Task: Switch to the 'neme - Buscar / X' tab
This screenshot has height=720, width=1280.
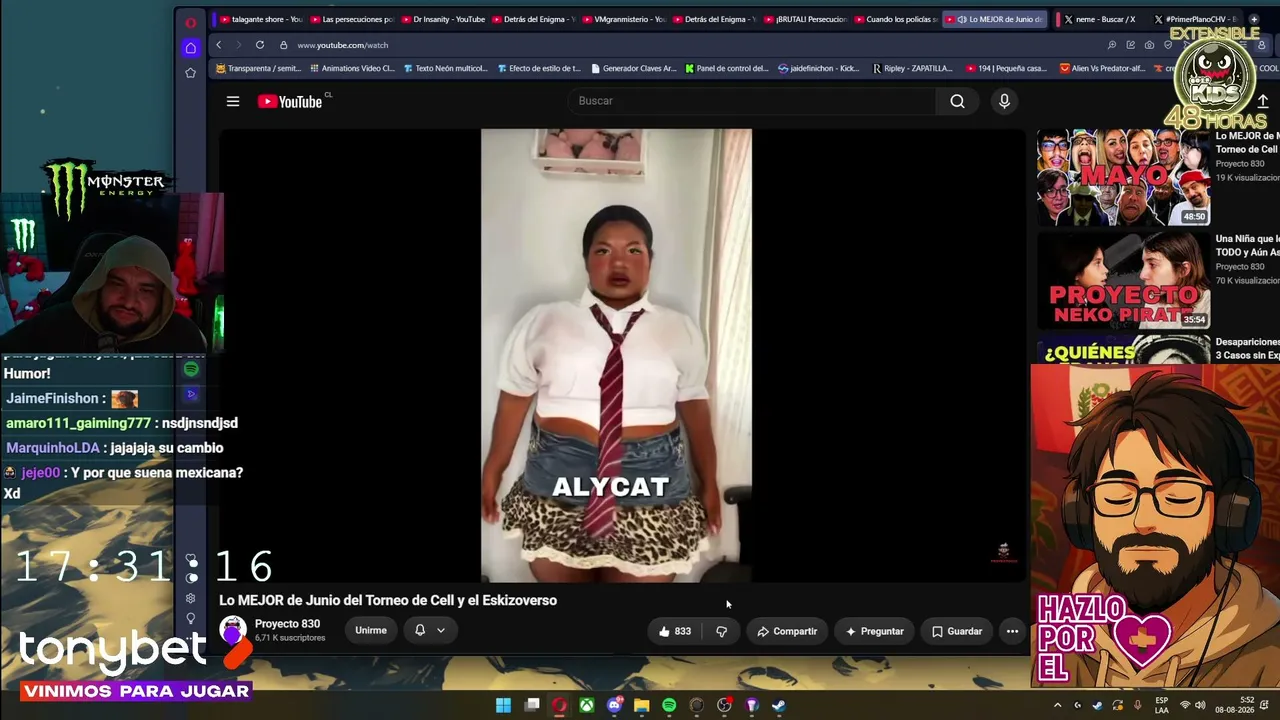Action: coord(1098,19)
